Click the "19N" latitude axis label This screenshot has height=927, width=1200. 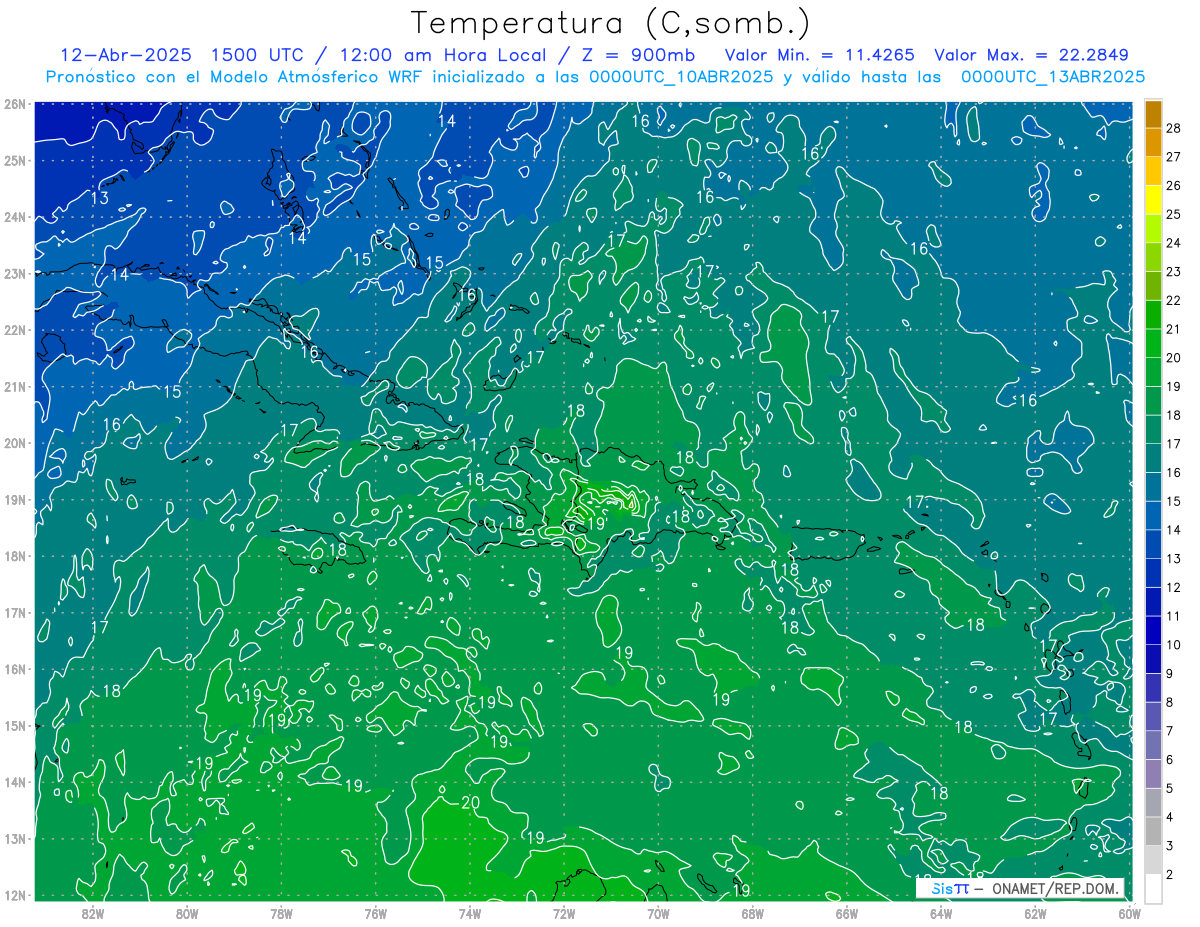15,500
